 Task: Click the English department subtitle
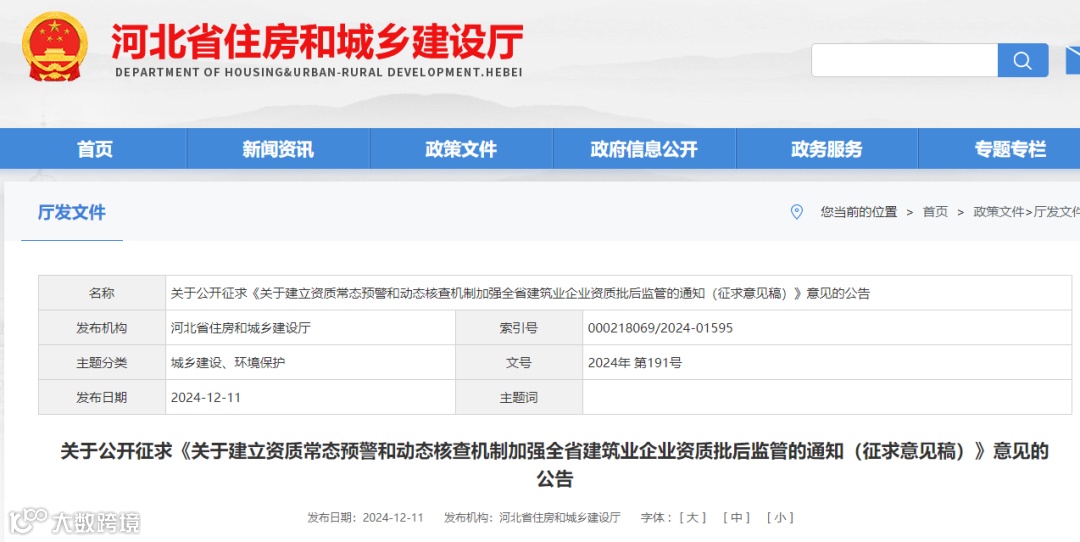(x=318, y=72)
